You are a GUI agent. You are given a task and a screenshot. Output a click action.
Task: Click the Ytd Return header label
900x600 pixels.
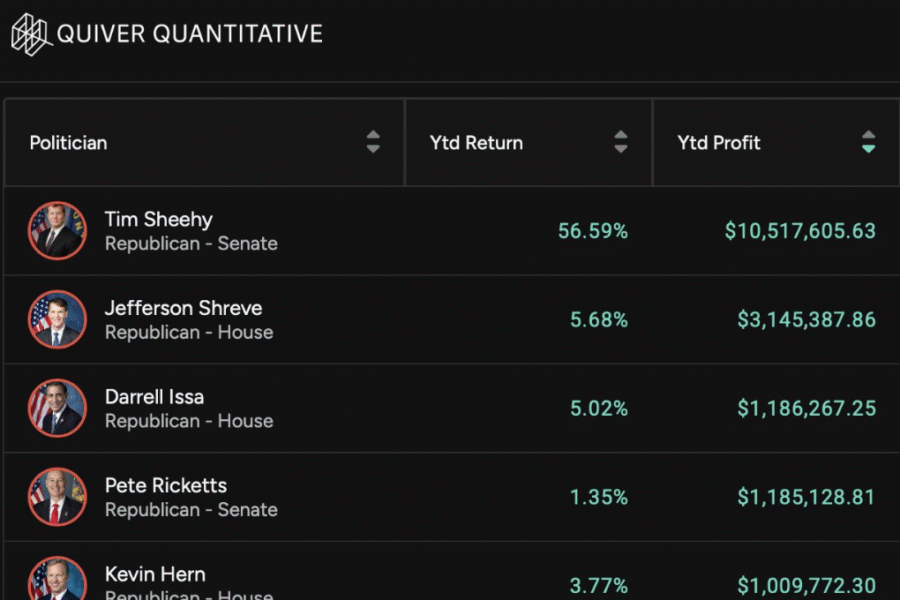click(x=476, y=143)
